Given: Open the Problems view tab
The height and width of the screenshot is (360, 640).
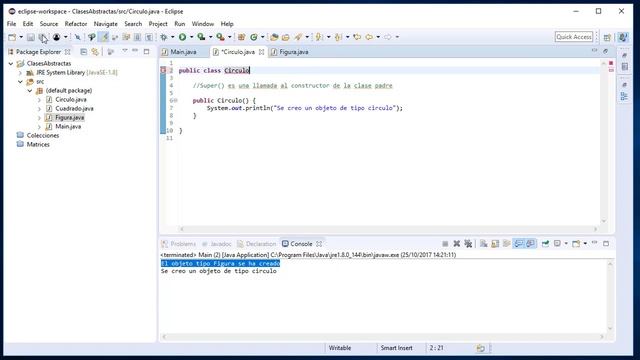Looking at the screenshot, I should click(179, 244).
